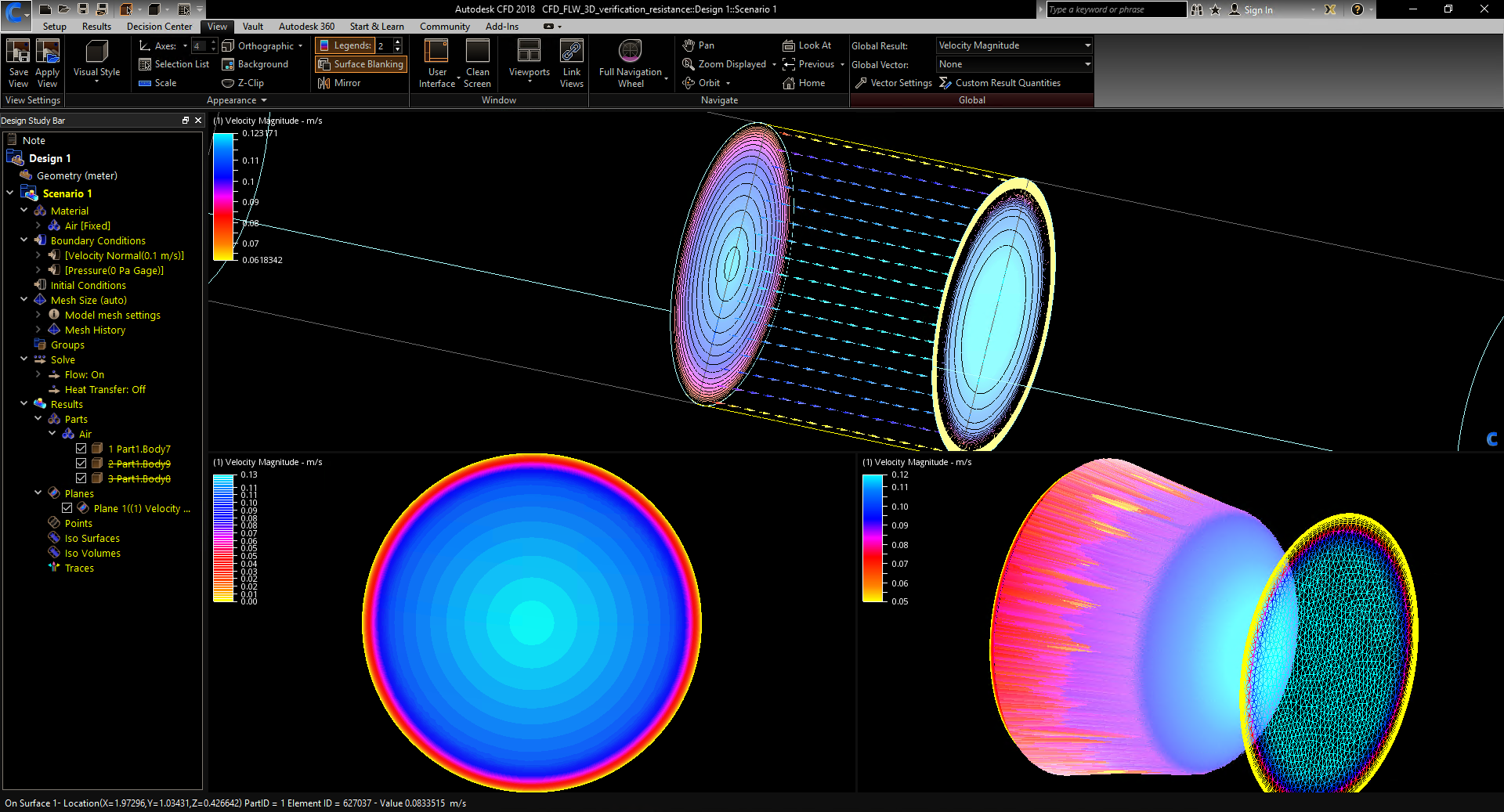
Task: Click the keyword search input field
Action: (1115, 9)
